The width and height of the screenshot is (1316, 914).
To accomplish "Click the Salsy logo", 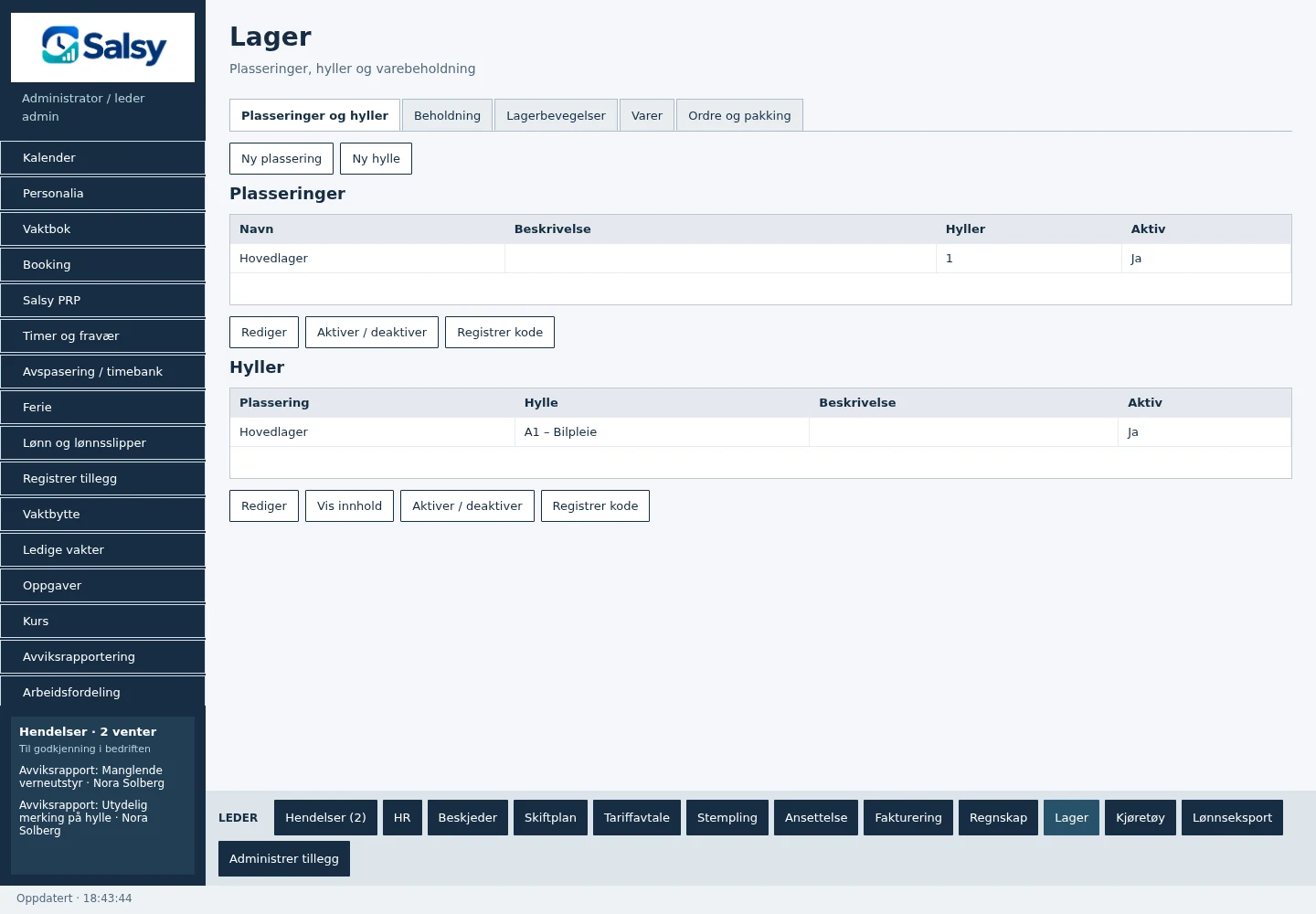I will [102, 48].
